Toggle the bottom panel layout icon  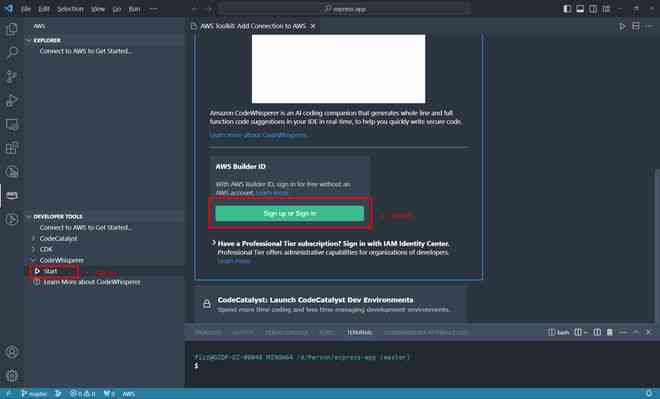click(x=580, y=9)
